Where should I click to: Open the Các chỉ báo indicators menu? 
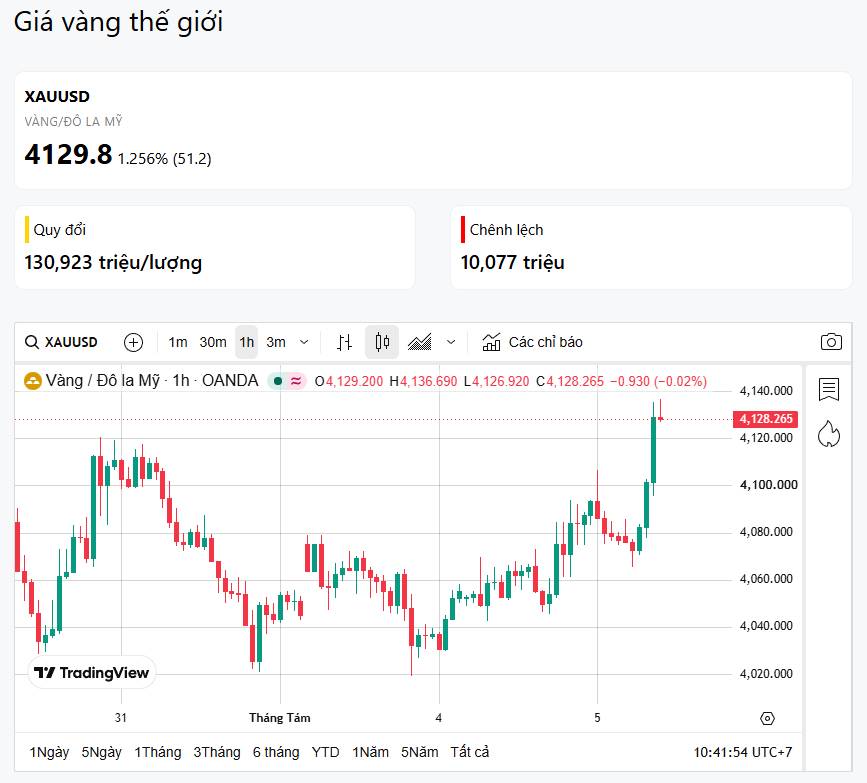(x=532, y=342)
